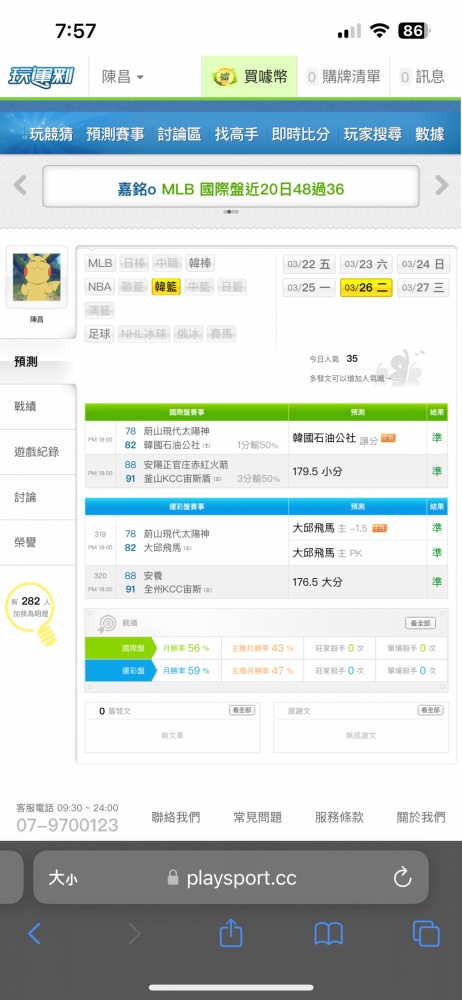Click 全州KCC宙斯 team name

pos(172,589)
